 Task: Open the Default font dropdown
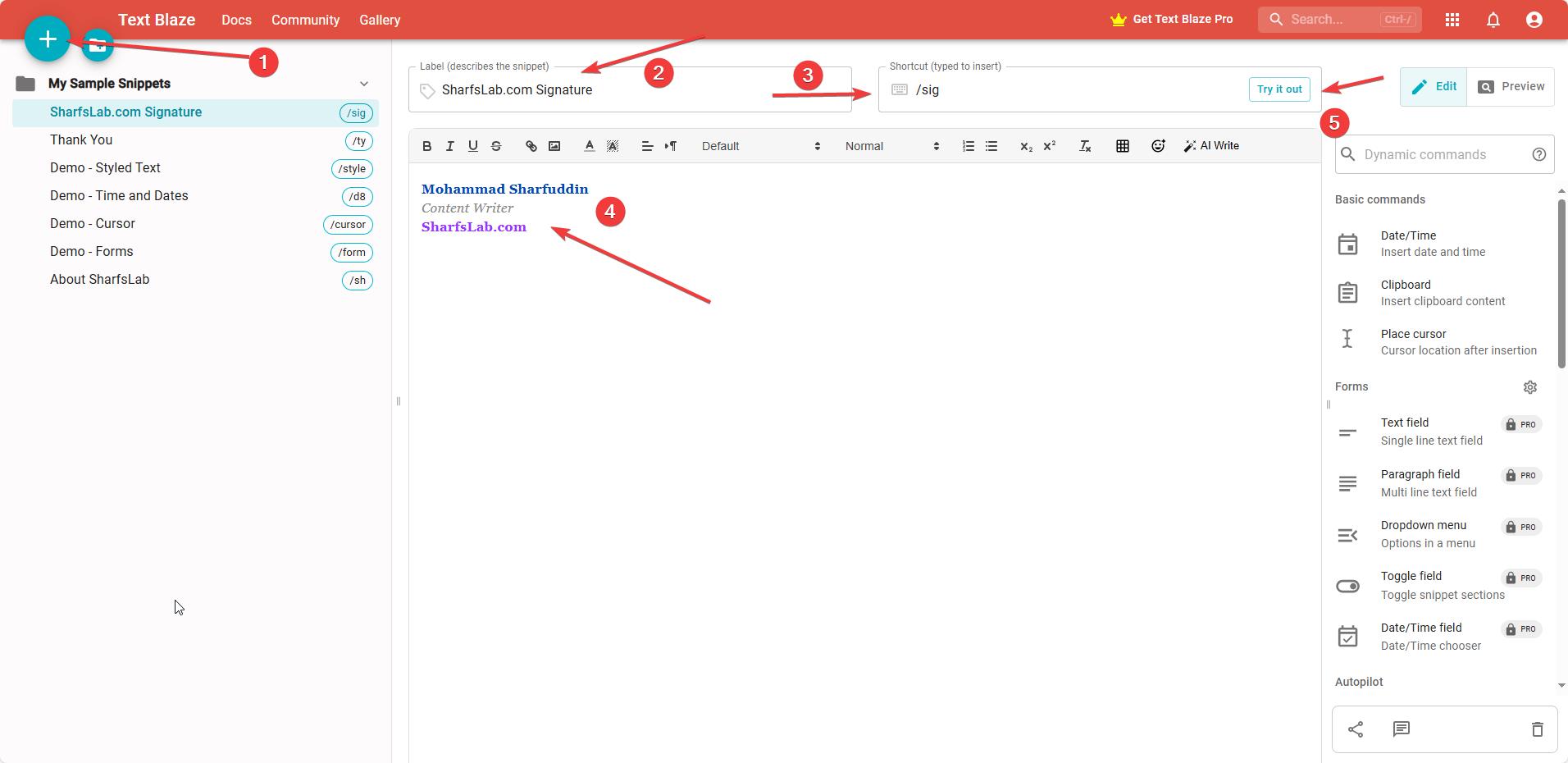(x=760, y=146)
